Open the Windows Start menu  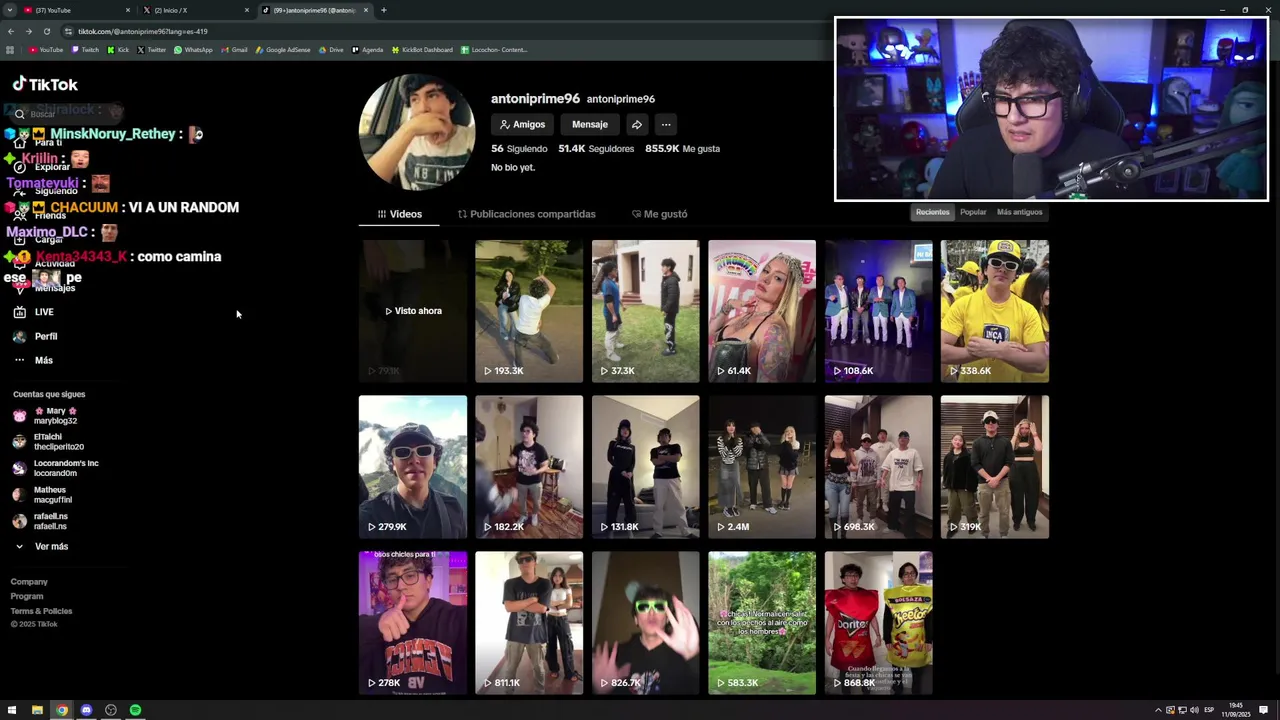[12, 710]
